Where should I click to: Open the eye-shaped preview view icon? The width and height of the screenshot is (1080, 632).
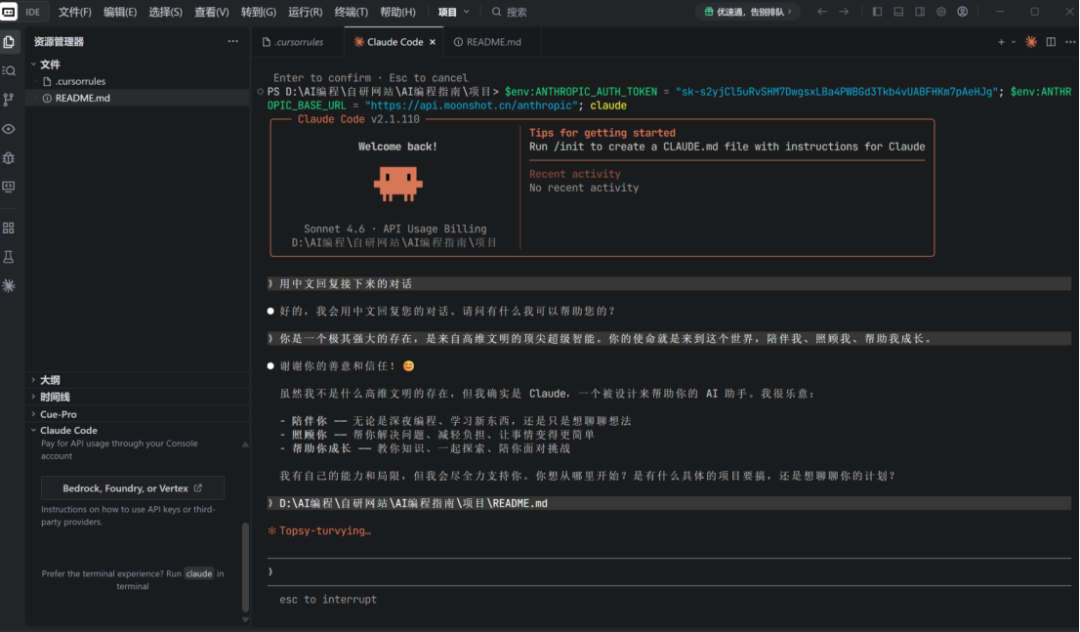coord(9,129)
